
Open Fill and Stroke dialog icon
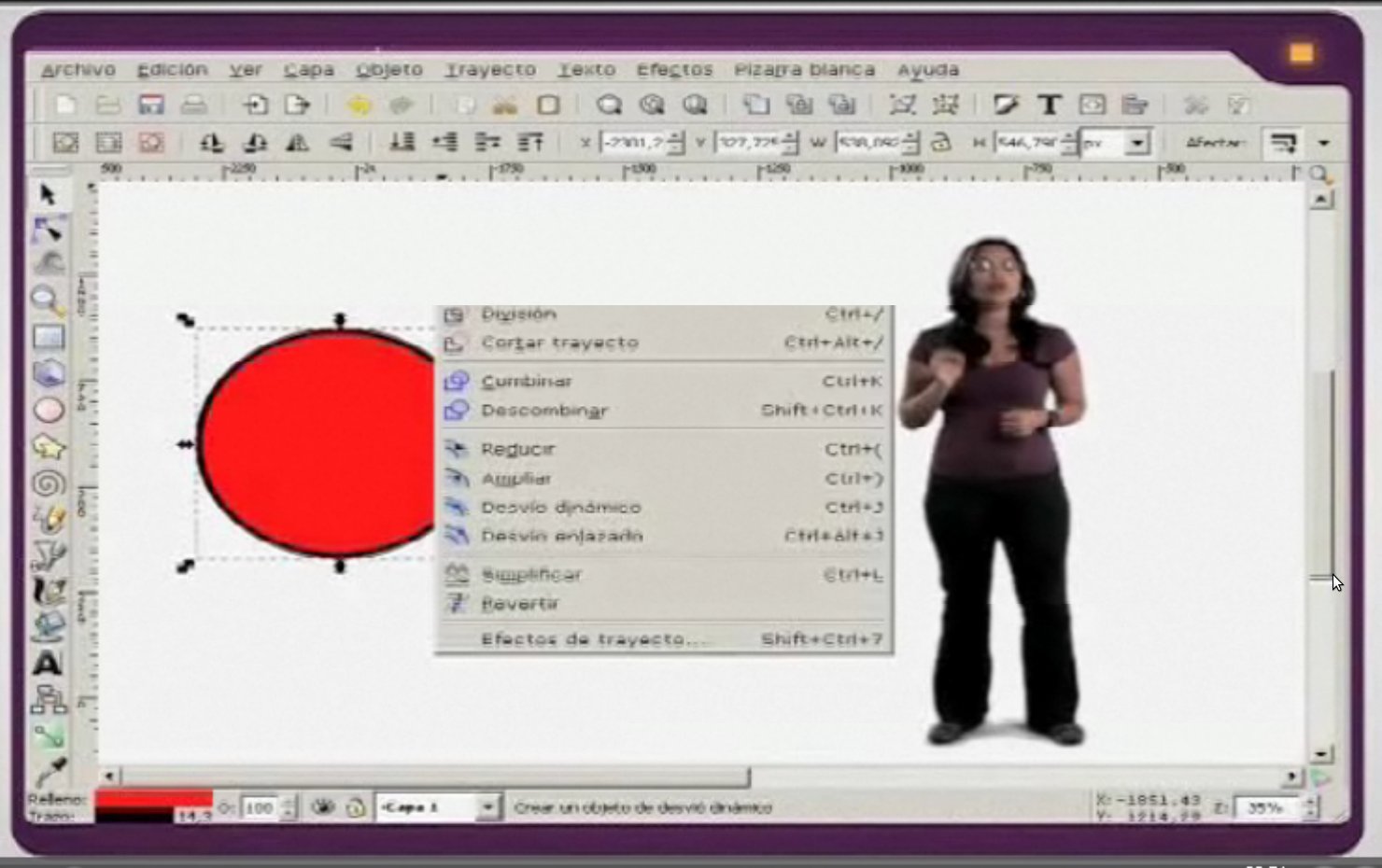1006,105
